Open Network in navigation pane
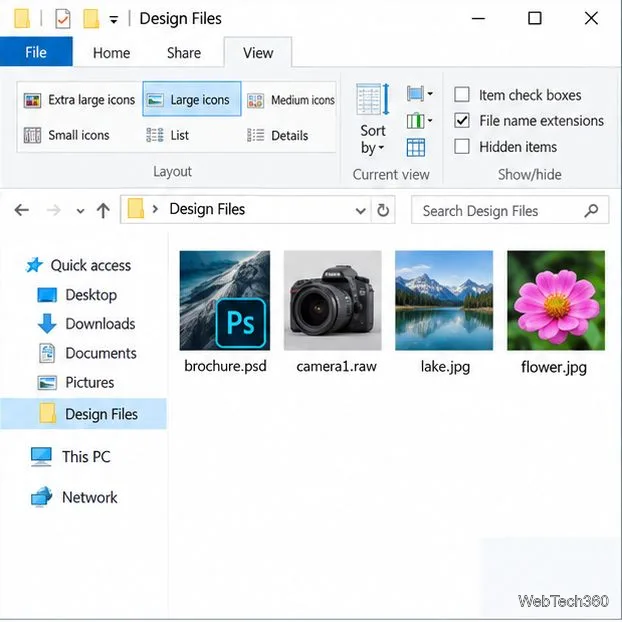622x622 pixels. (x=74, y=497)
